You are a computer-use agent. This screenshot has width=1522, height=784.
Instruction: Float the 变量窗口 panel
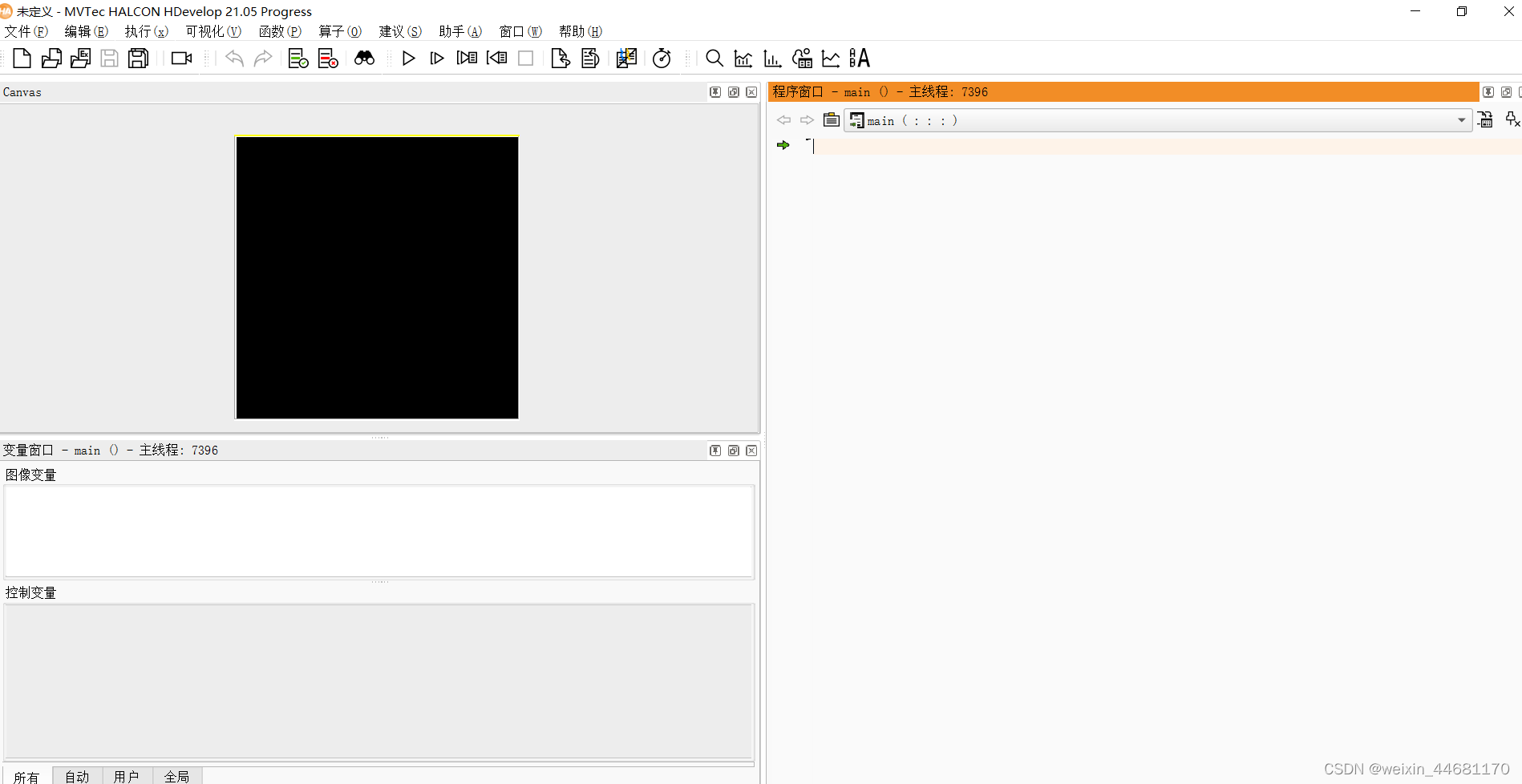click(x=734, y=451)
